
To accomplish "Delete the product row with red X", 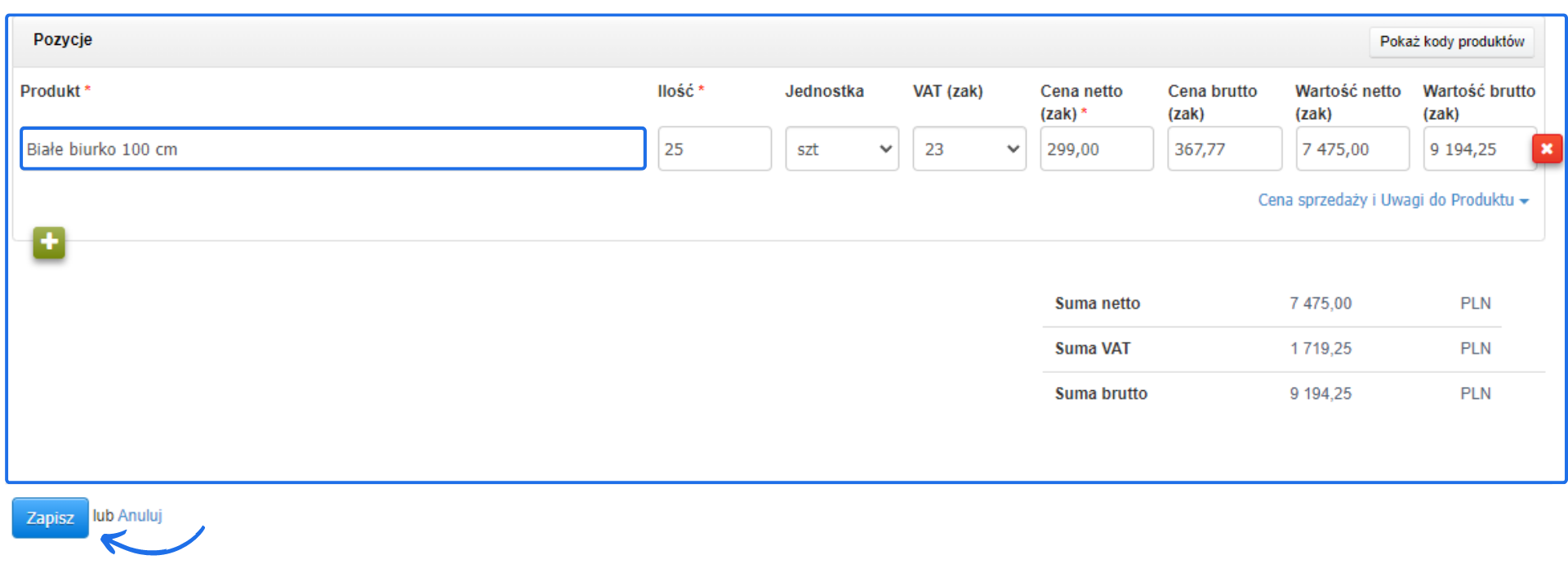I will tap(1547, 149).
